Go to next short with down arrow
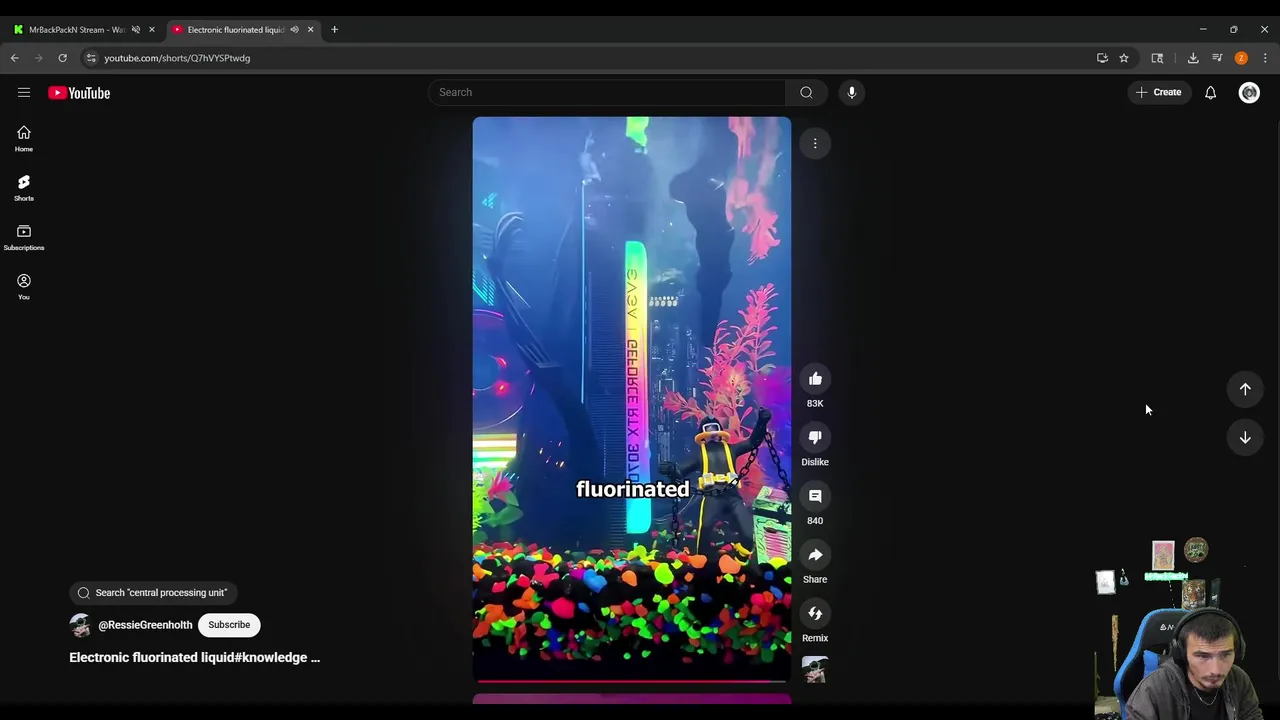Screen dimensions: 1280x720 (1245, 437)
